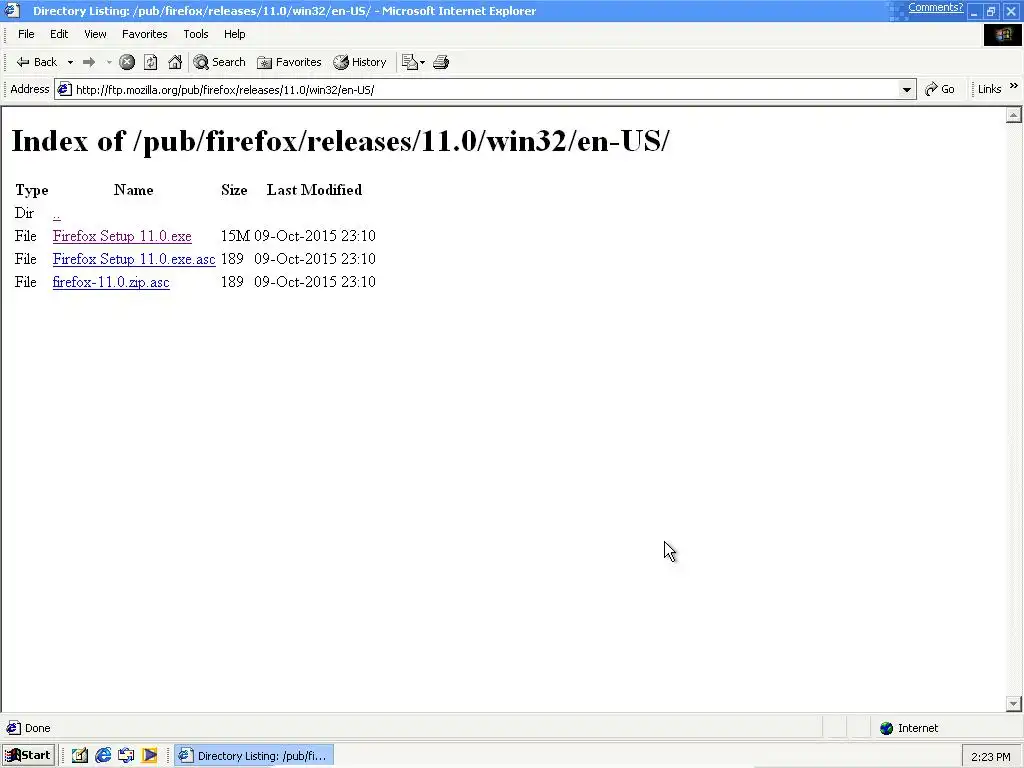1024x768 pixels.
Task: Minimize the Internet Explorer window
Action: 975,11
